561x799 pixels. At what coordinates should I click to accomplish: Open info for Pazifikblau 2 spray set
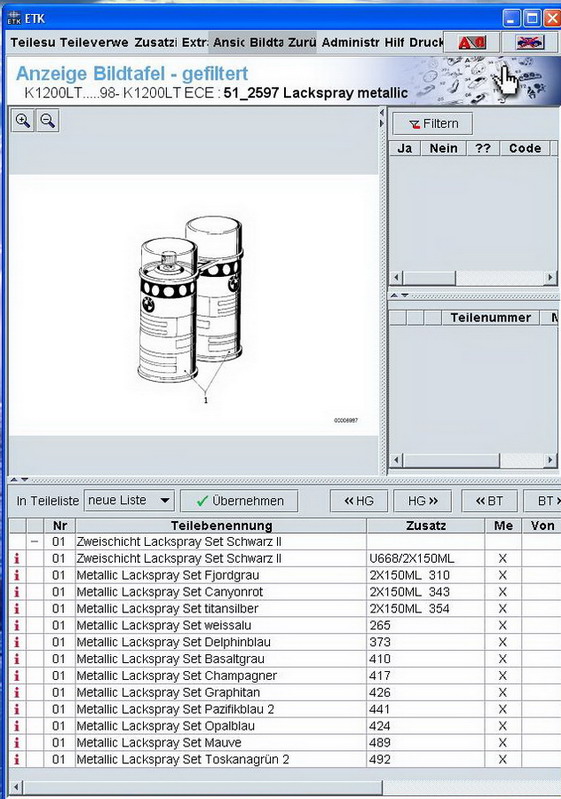tap(17, 709)
